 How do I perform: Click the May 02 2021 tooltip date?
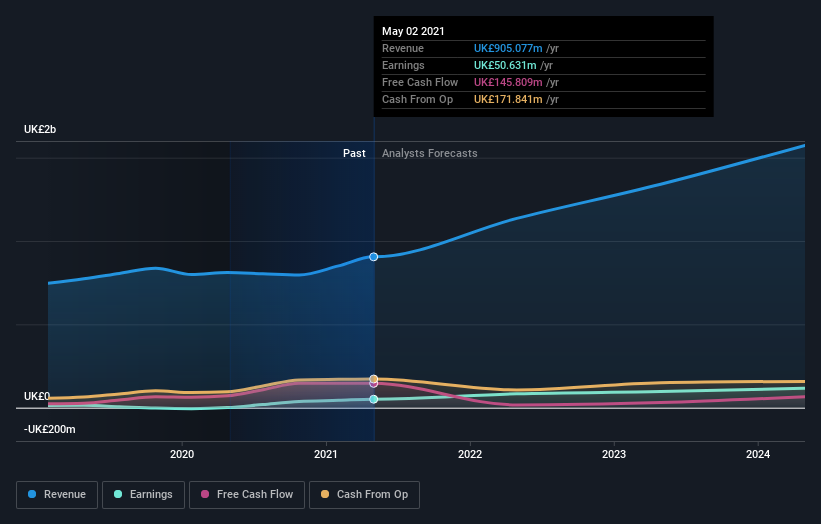click(413, 31)
